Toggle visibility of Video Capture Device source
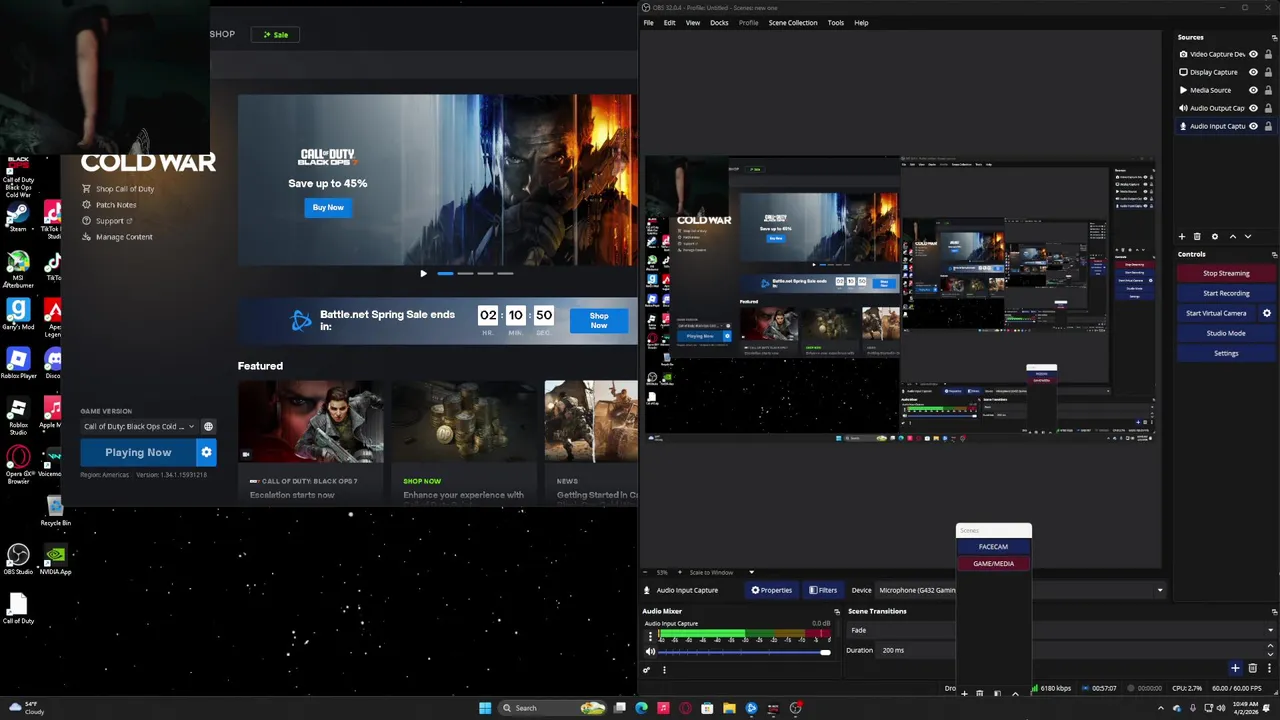 click(x=1253, y=54)
